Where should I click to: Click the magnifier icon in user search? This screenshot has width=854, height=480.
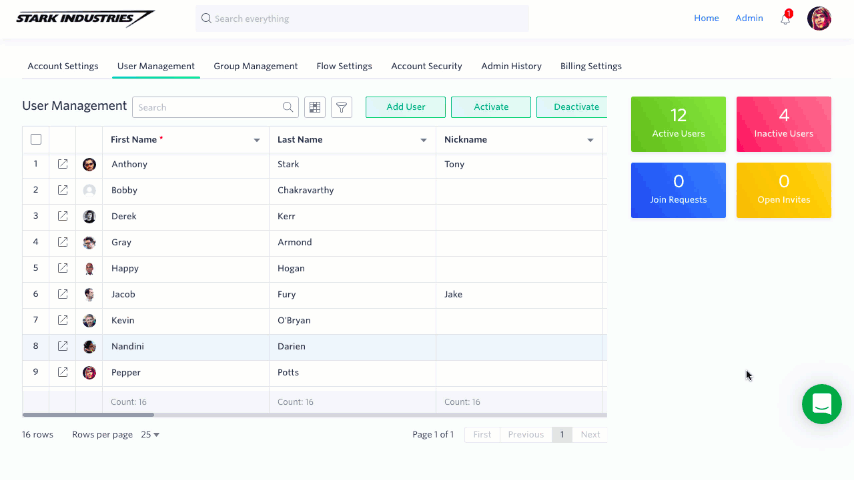(x=288, y=107)
